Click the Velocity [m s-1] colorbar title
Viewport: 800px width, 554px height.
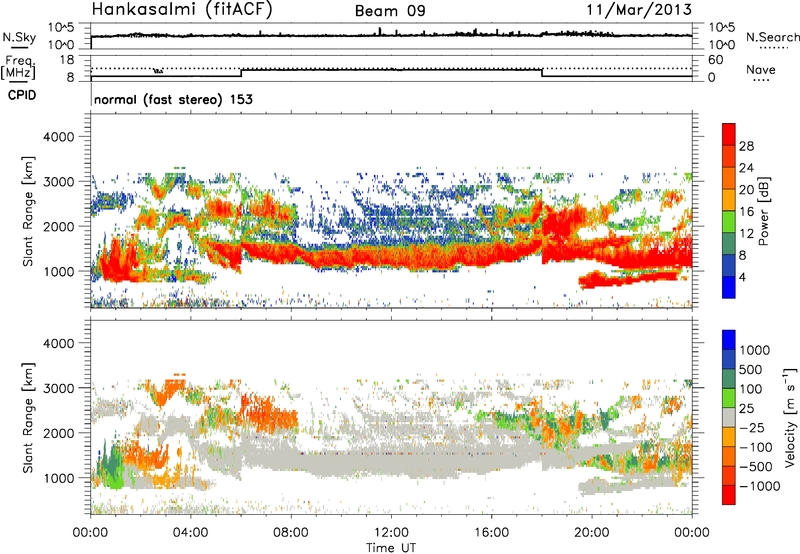click(790, 418)
